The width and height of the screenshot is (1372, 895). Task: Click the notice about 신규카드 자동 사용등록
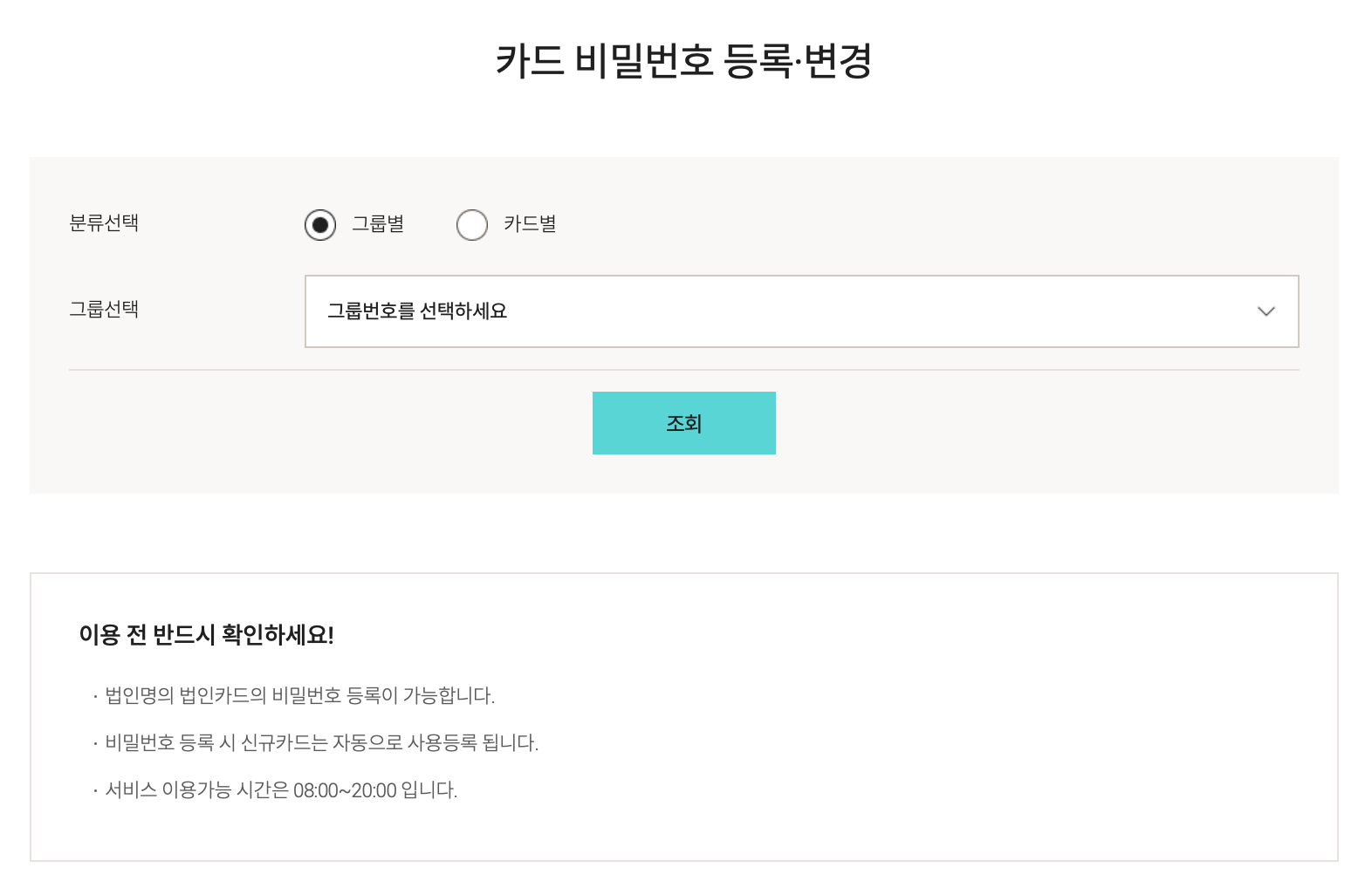click(319, 744)
